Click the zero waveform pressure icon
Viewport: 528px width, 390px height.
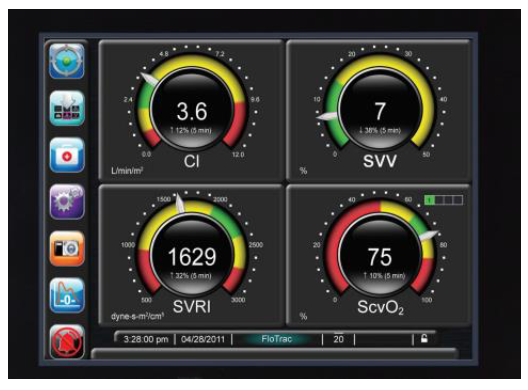67,296
